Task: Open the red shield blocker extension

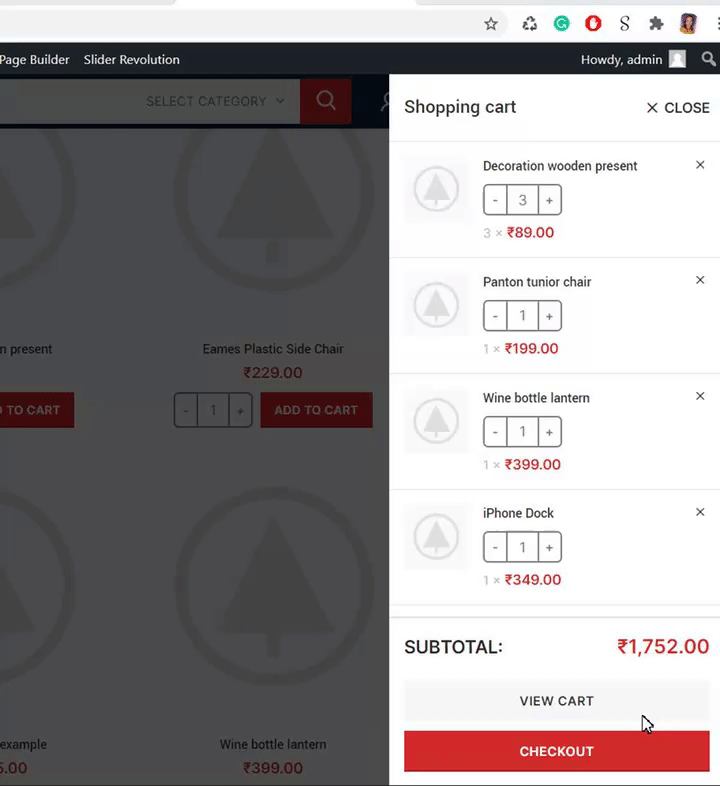Action: click(x=593, y=24)
